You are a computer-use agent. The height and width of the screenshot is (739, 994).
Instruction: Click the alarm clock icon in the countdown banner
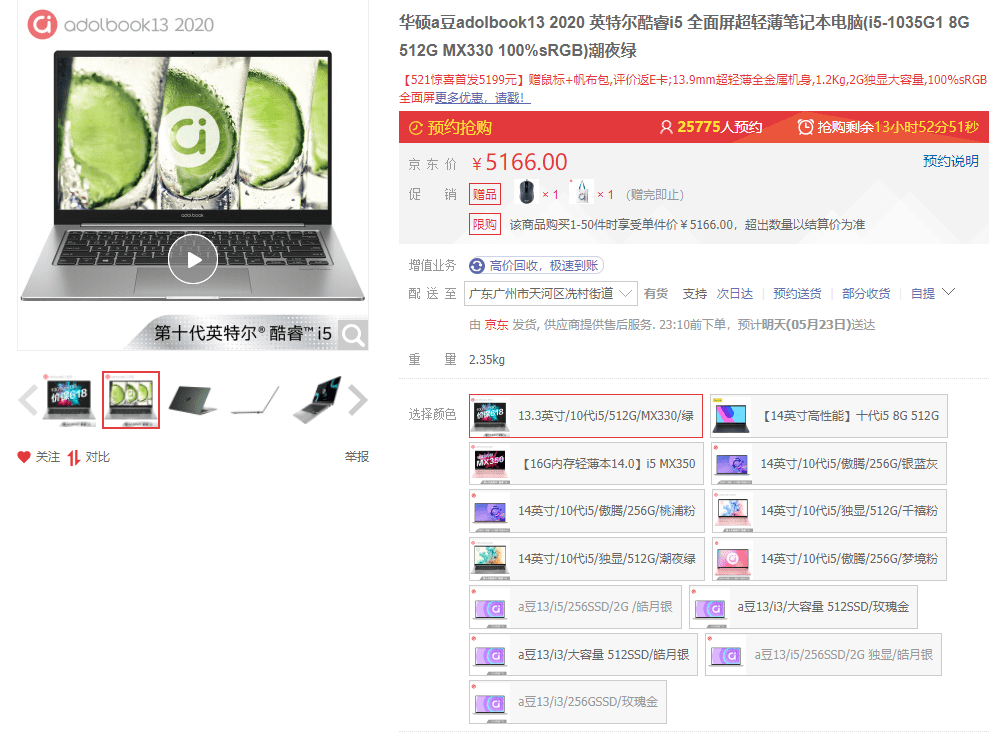[804, 128]
